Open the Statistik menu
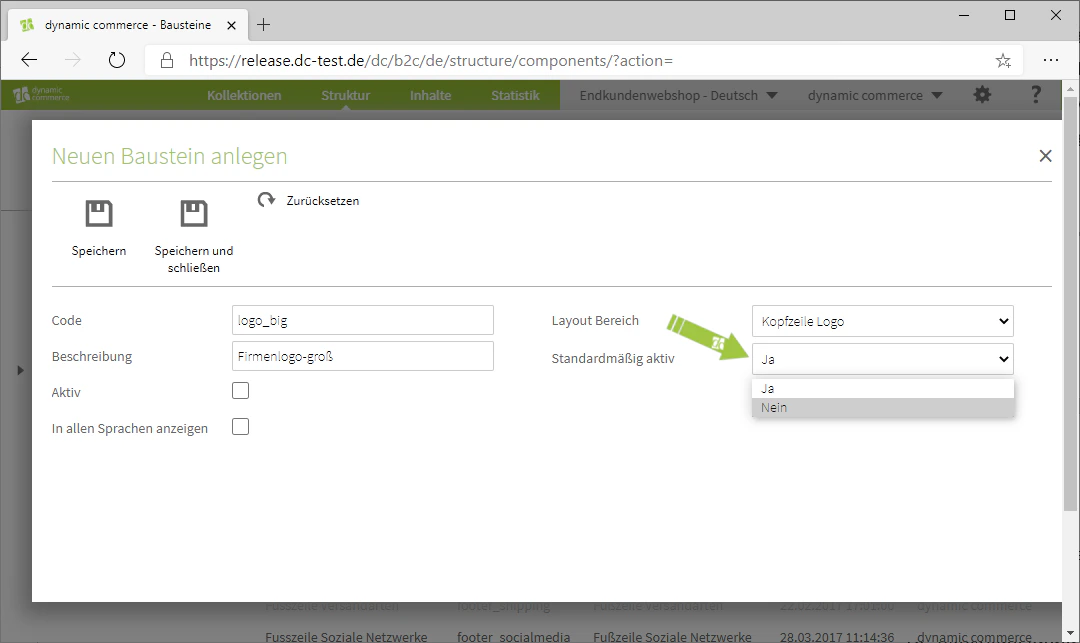 pyautogui.click(x=515, y=95)
